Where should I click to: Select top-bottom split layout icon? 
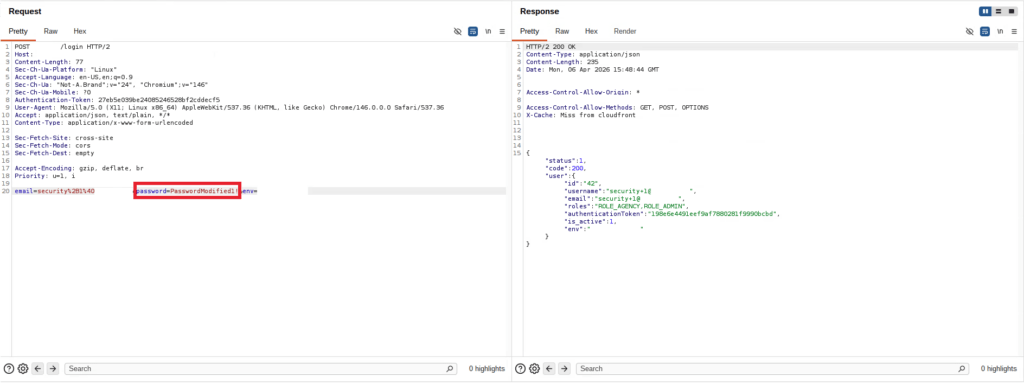[x=998, y=11]
